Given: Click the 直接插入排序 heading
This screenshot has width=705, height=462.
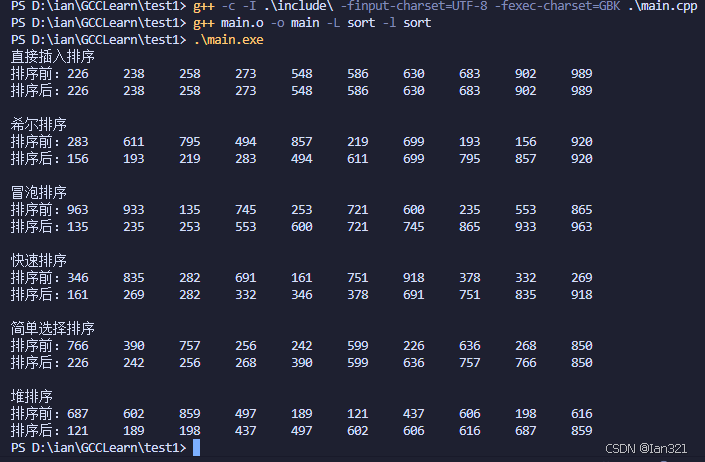Looking at the screenshot, I should pyautogui.click(x=53, y=57).
